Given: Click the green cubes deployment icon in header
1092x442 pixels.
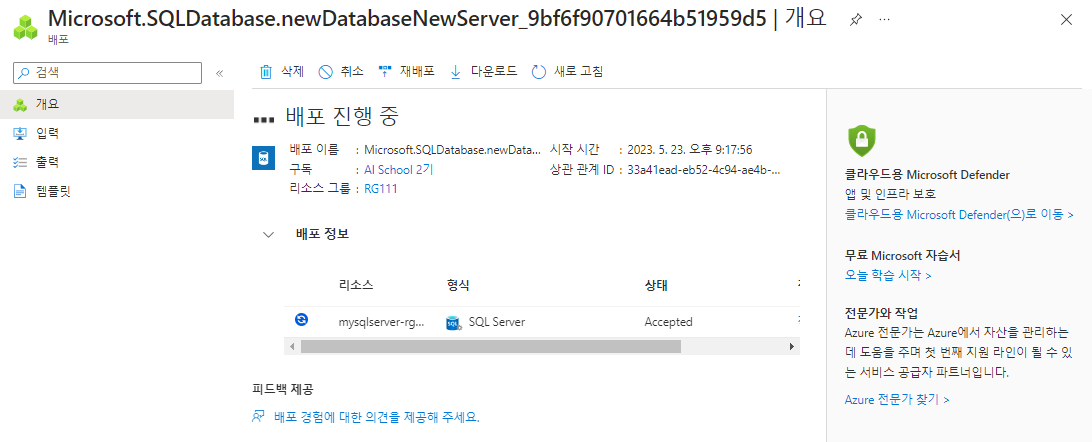Looking at the screenshot, I should coord(26,25).
